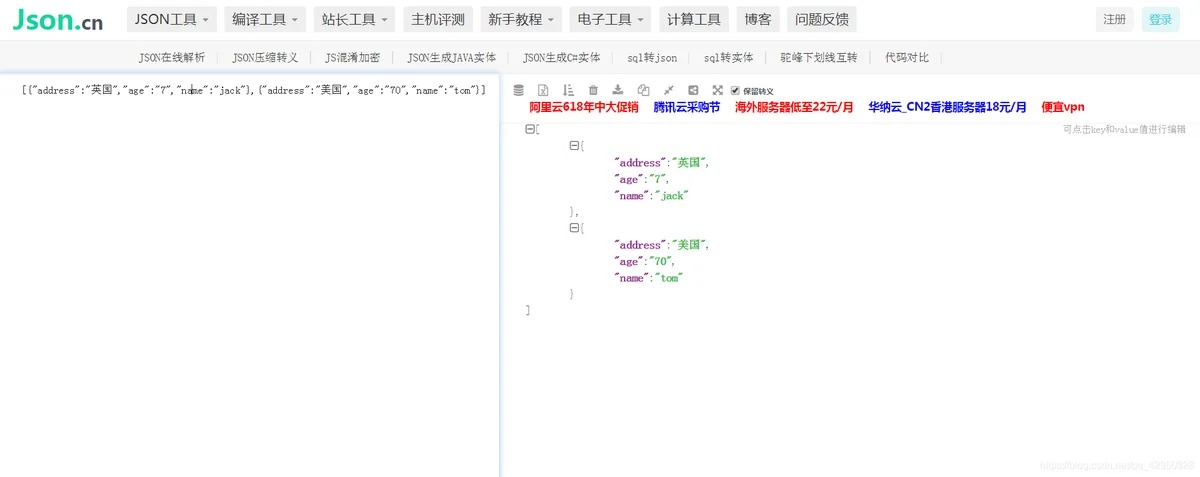
Task: Click the share icon in result toolbar
Action: coord(693,90)
